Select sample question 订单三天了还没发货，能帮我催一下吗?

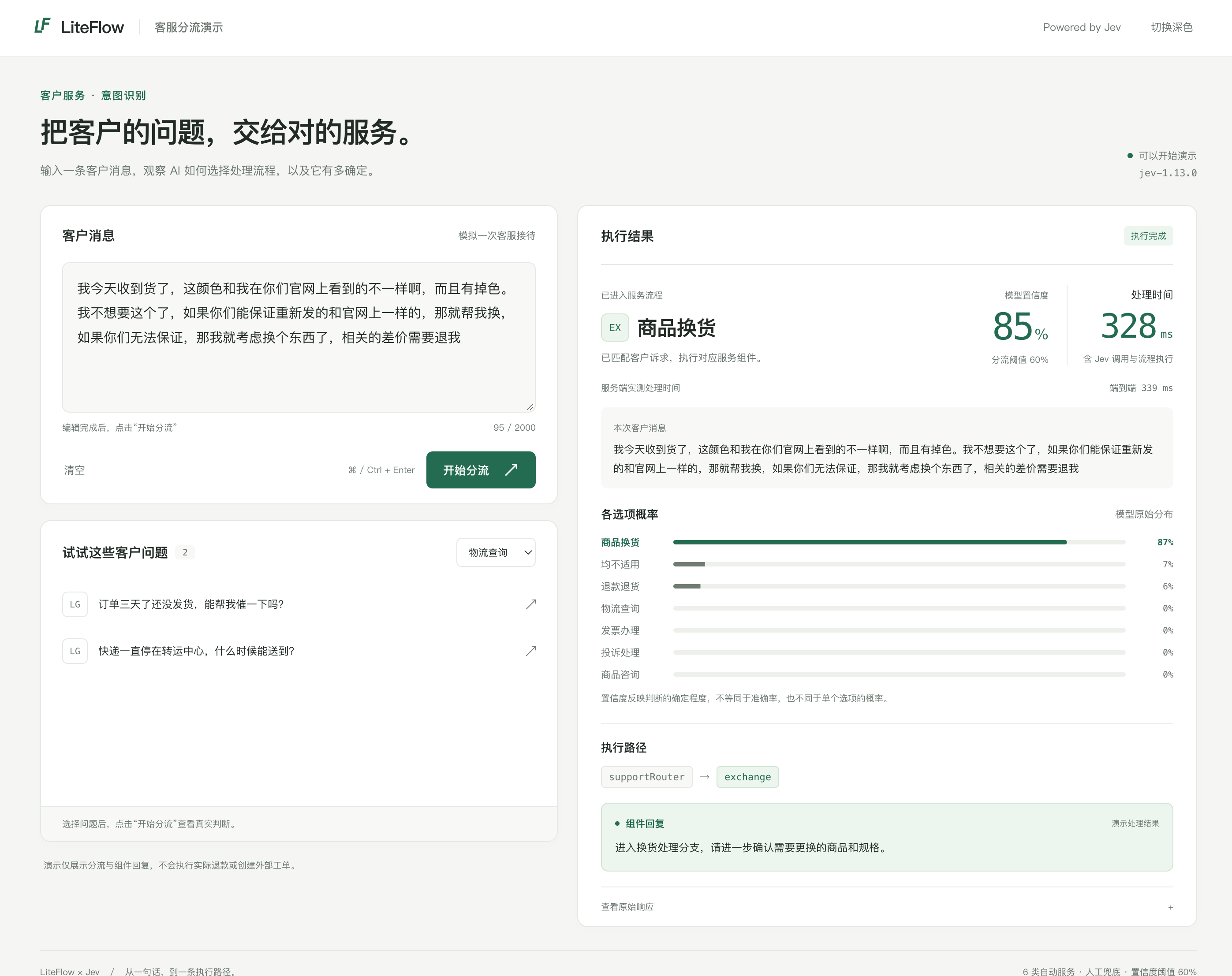[299, 604]
